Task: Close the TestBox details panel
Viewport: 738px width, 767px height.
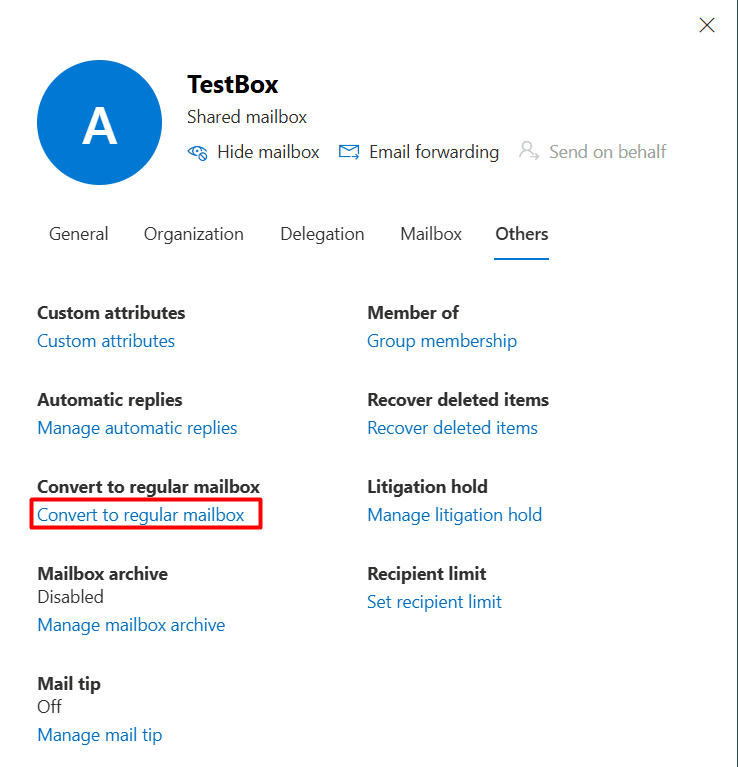Action: (x=707, y=25)
